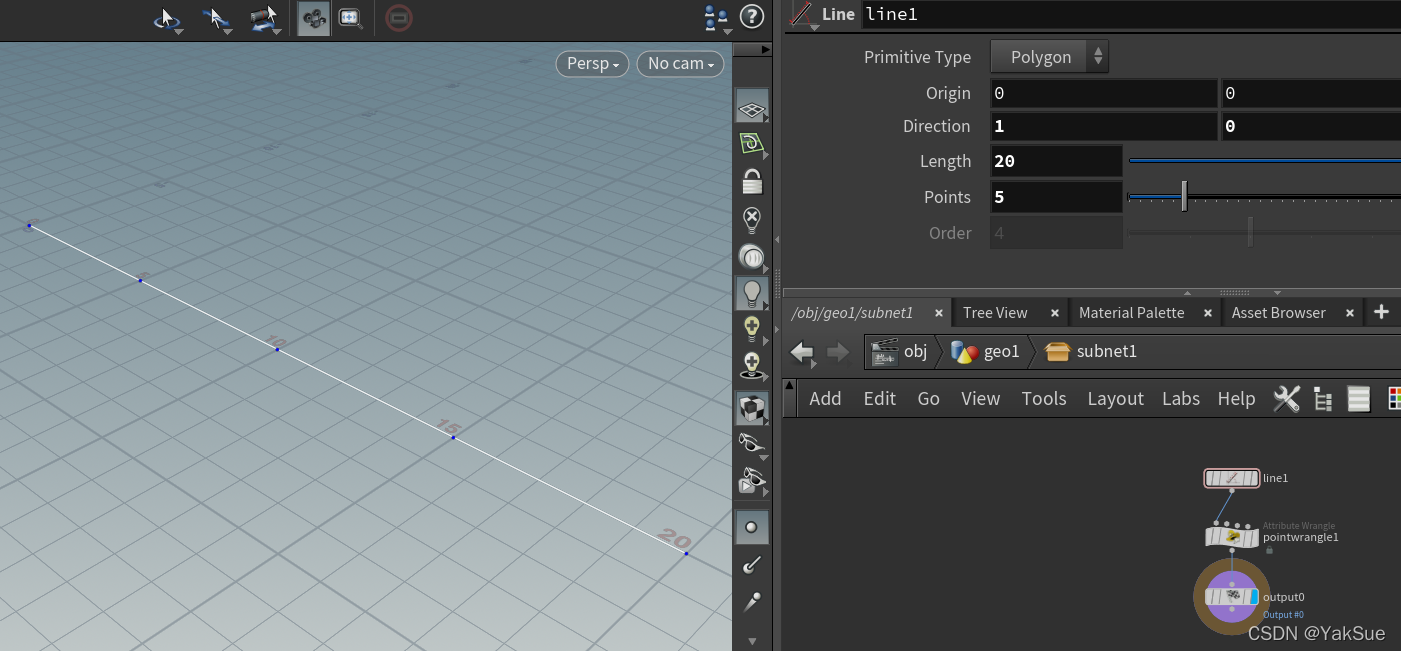Viewport: 1401px width, 651px height.
Task: Toggle the construction plane display icon
Action: click(752, 106)
